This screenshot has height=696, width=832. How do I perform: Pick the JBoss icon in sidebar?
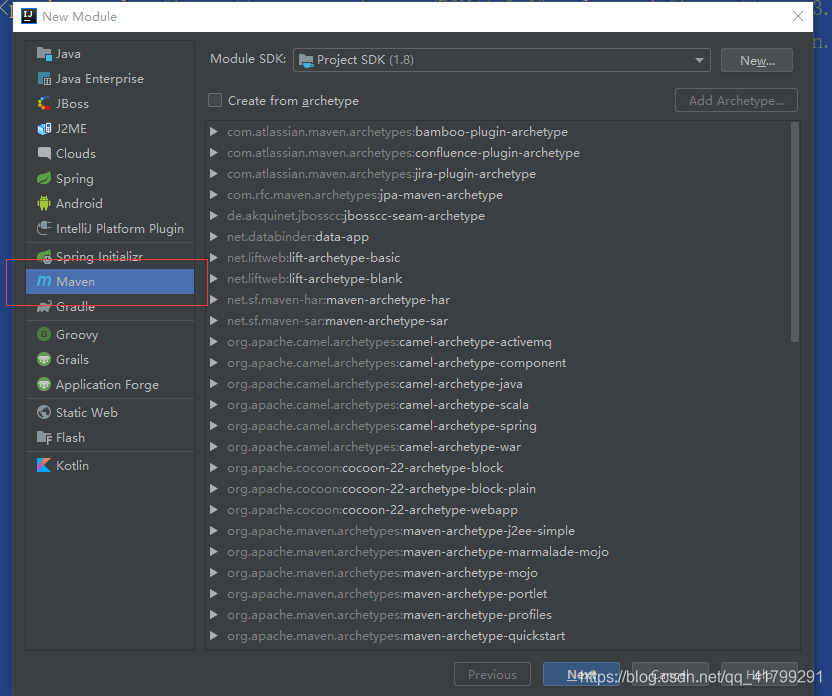pos(44,103)
